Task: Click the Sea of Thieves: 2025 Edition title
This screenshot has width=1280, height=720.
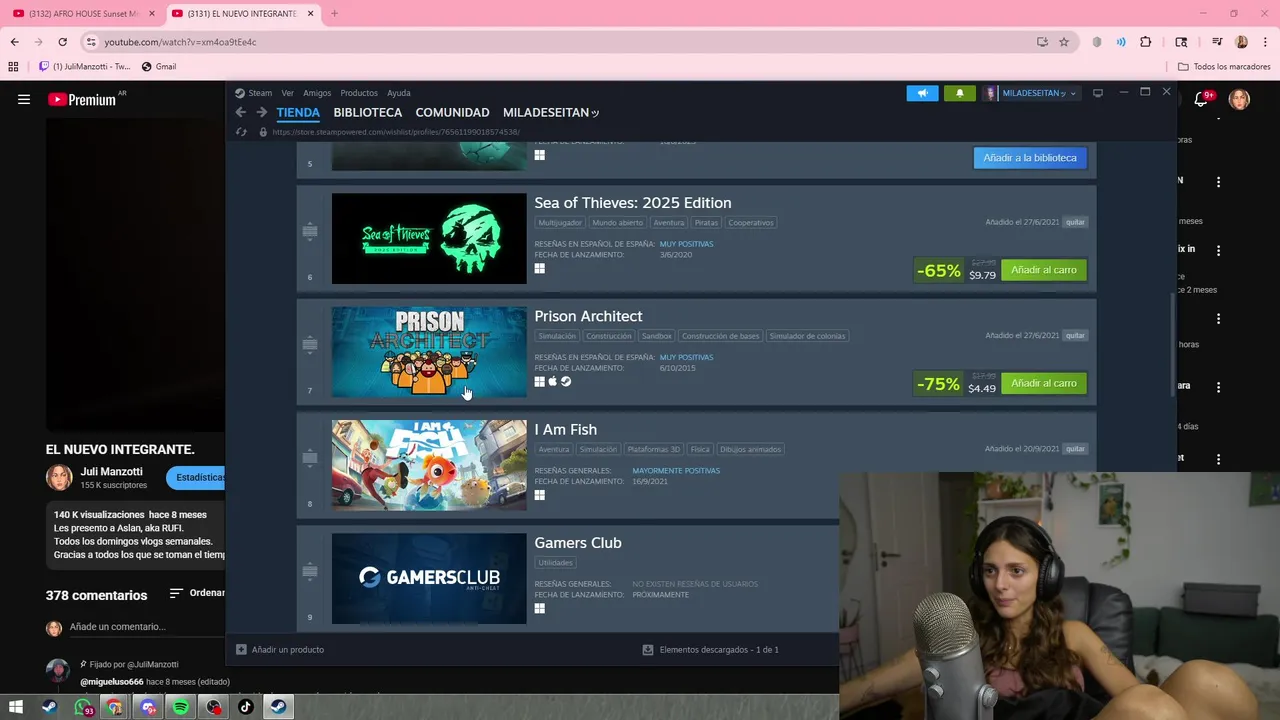Action: point(633,203)
